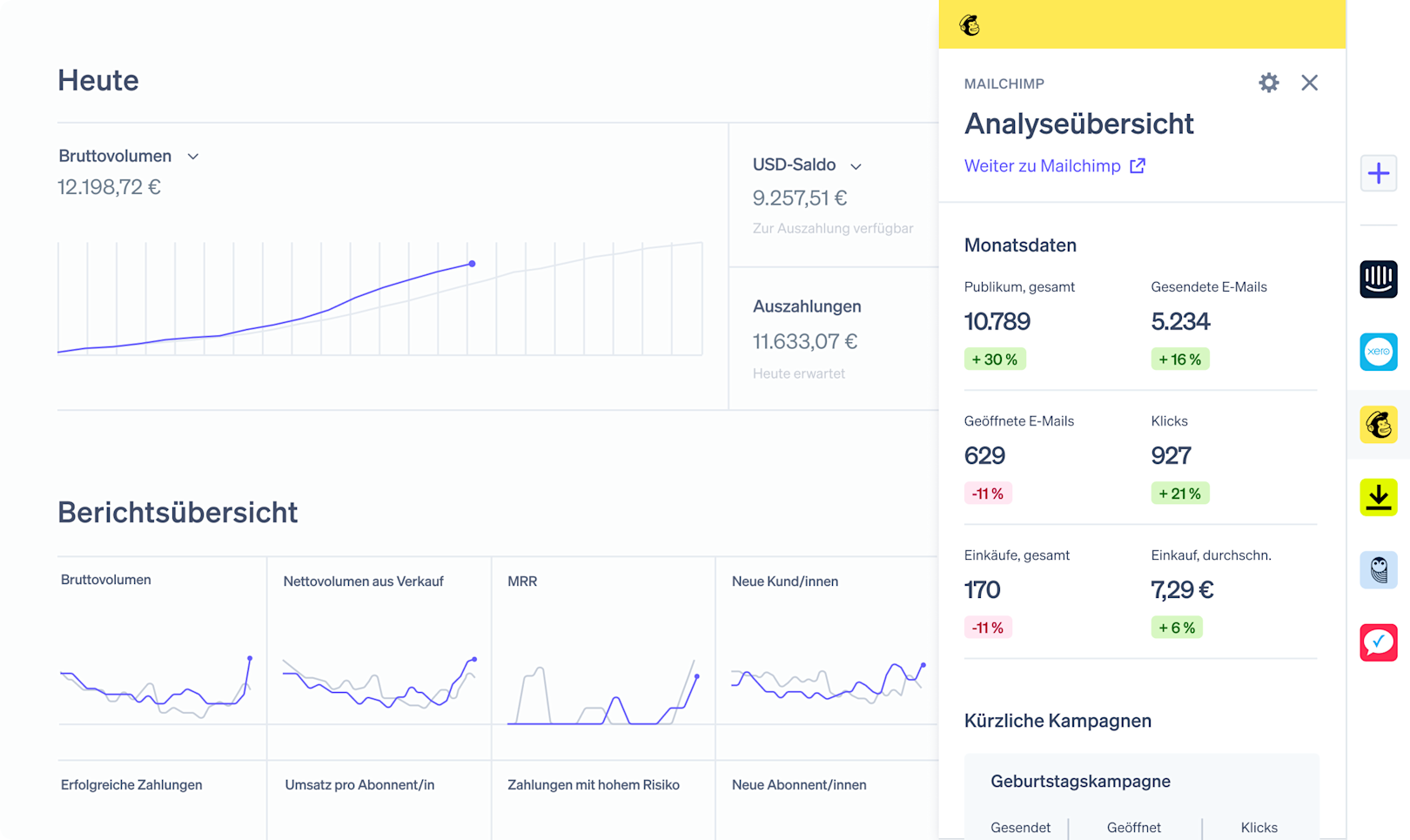1410x840 pixels.
Task: Click the Gesendet column in campaign card
Action: tap(1020, 828)
